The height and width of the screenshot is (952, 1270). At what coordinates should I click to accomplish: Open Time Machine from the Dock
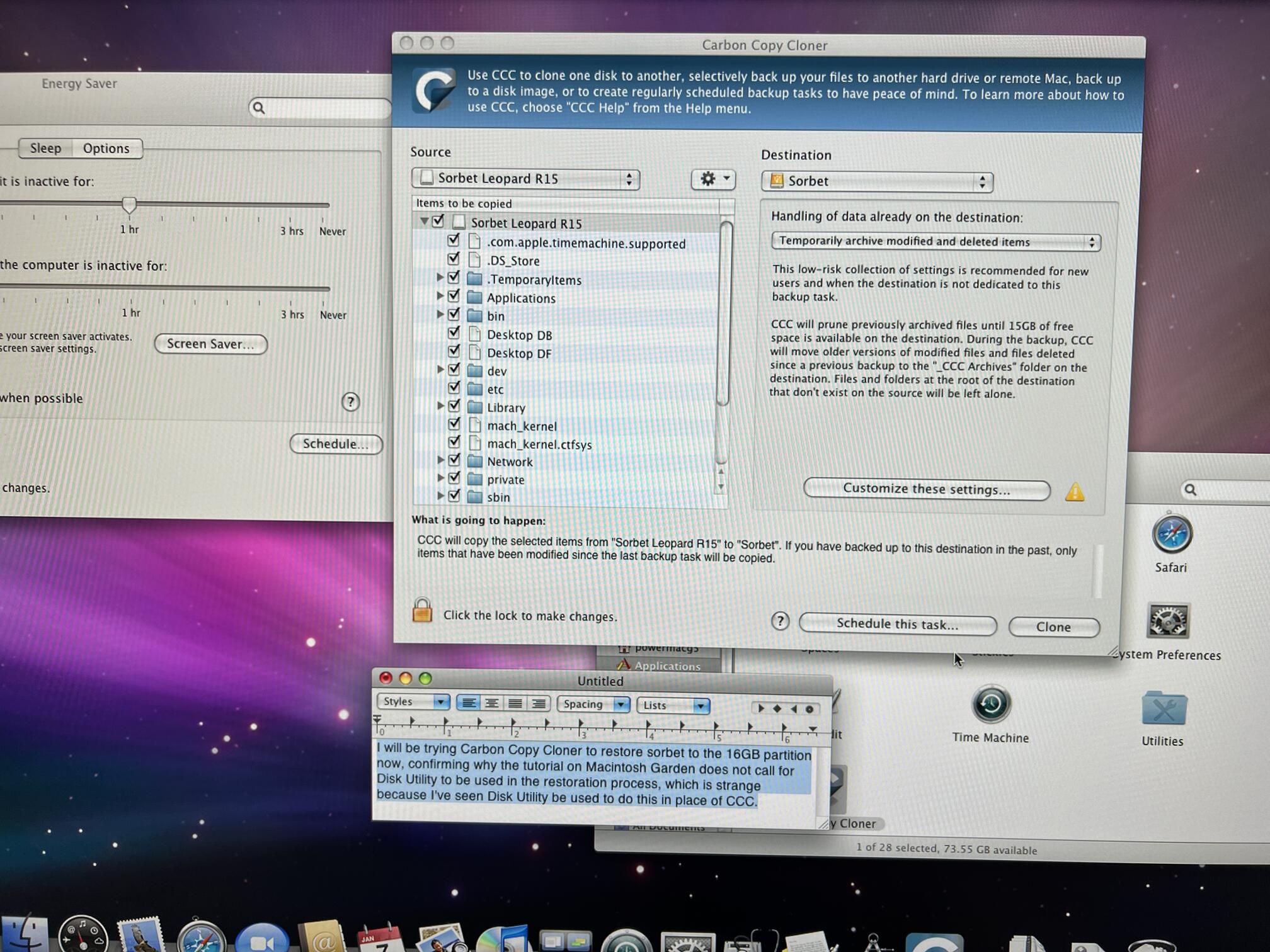(626, 941)
